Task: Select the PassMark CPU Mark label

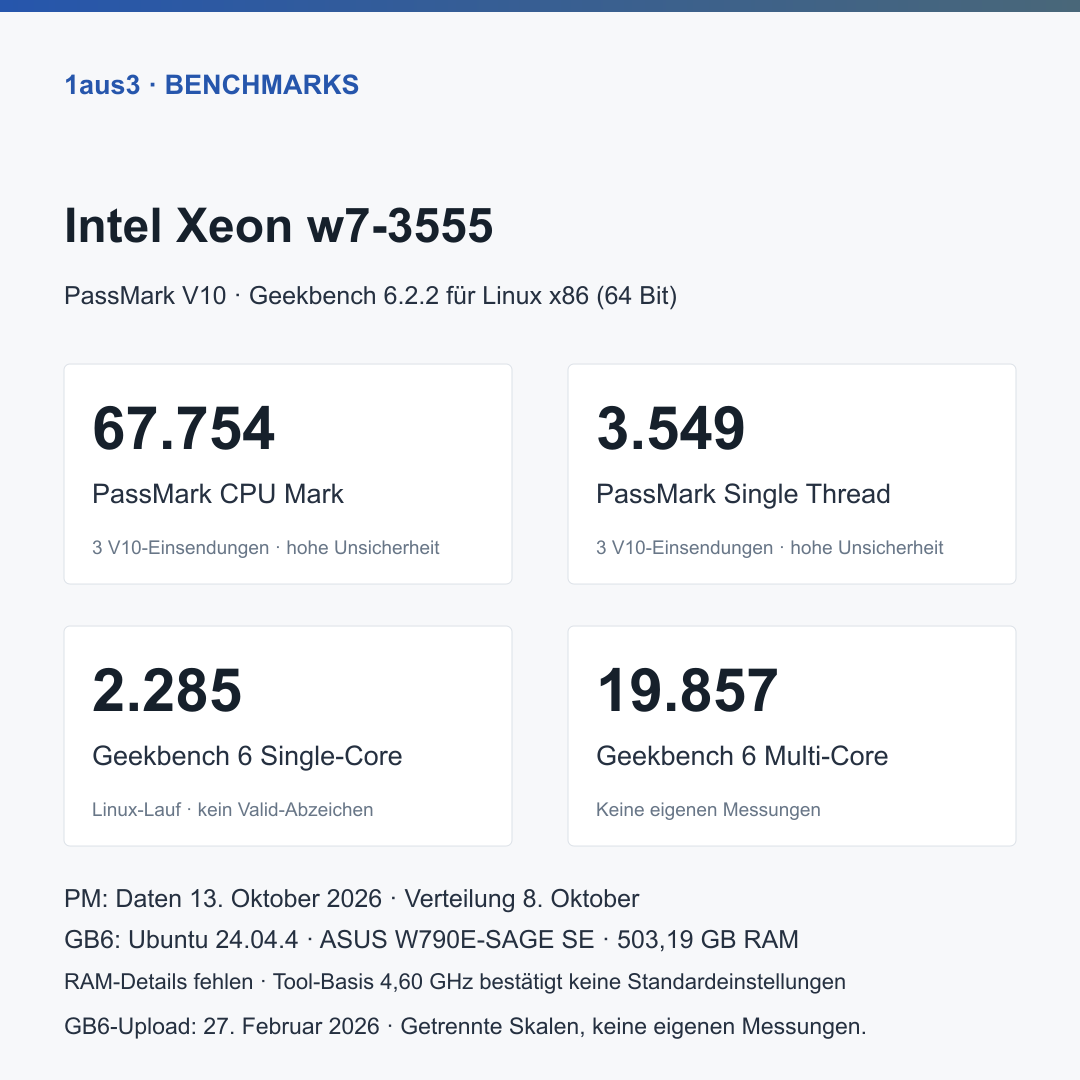Action: pos(218,494)
